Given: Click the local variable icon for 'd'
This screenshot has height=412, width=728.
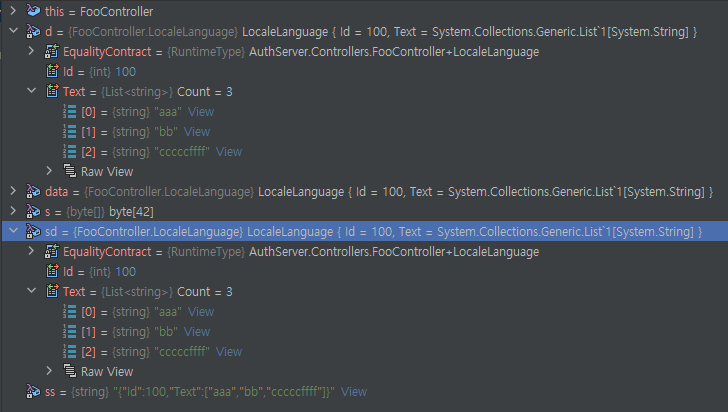Looking at the screenshot, I should click(33, 31).
